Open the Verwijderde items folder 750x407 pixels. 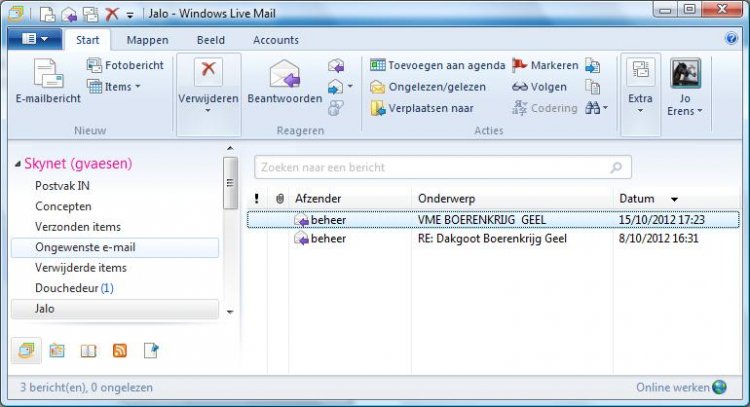81,268
